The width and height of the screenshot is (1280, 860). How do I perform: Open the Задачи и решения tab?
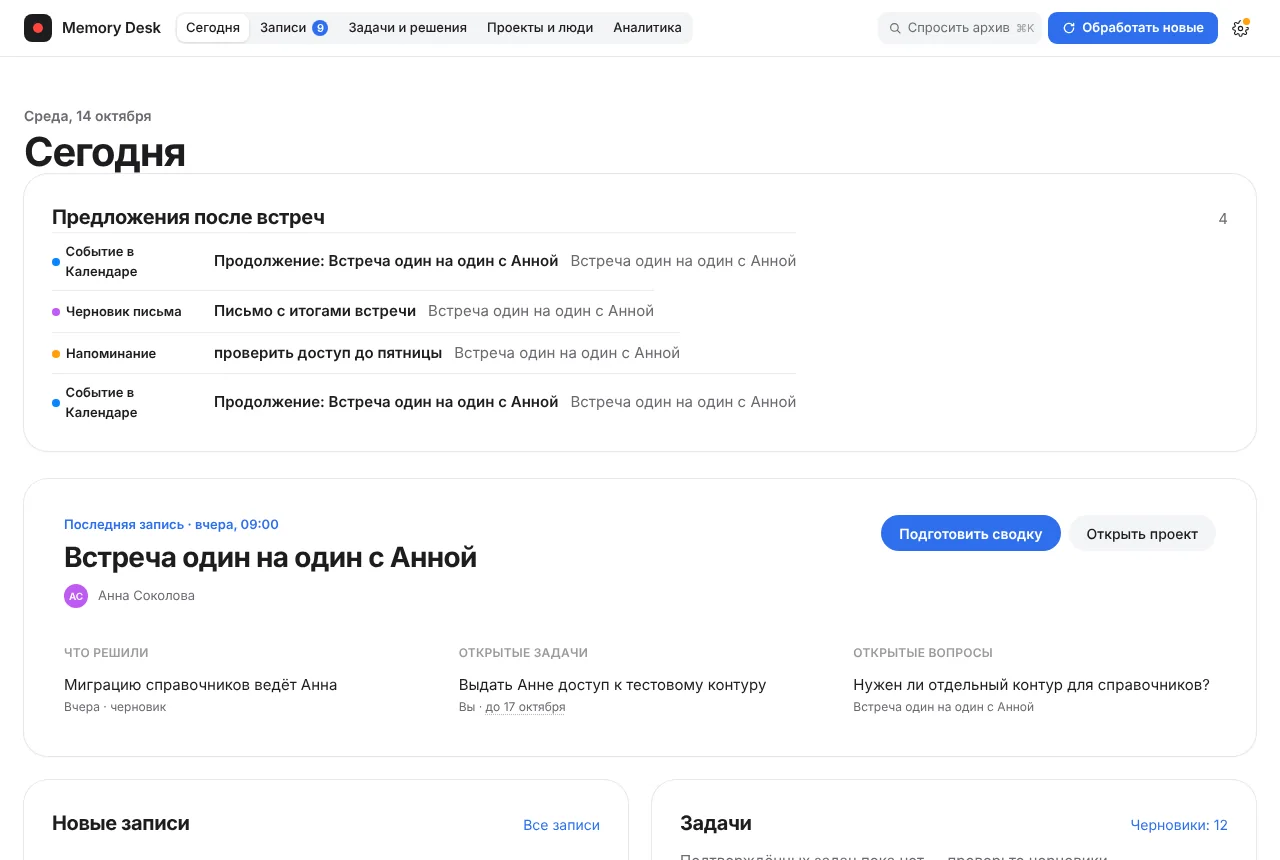[408, 28]
